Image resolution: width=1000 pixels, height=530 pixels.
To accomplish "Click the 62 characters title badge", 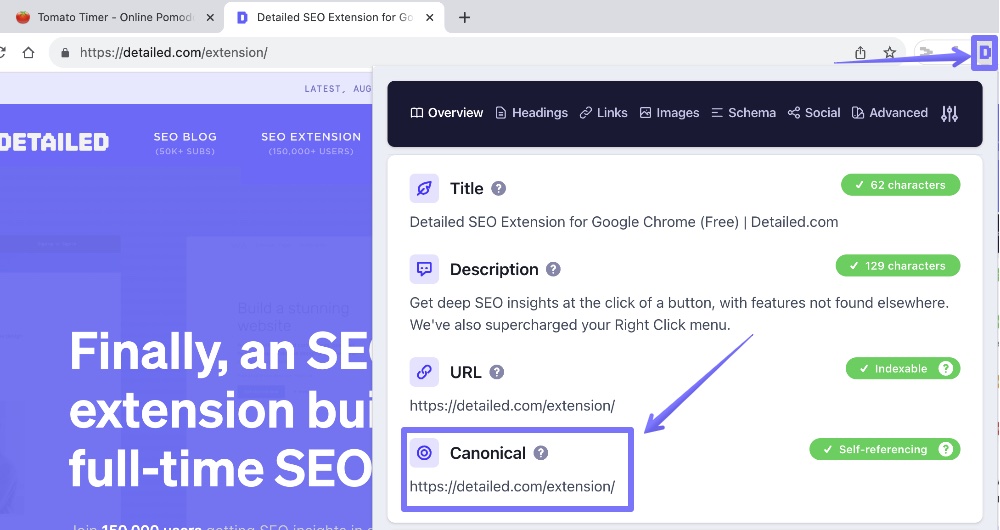I will point(900,185).
